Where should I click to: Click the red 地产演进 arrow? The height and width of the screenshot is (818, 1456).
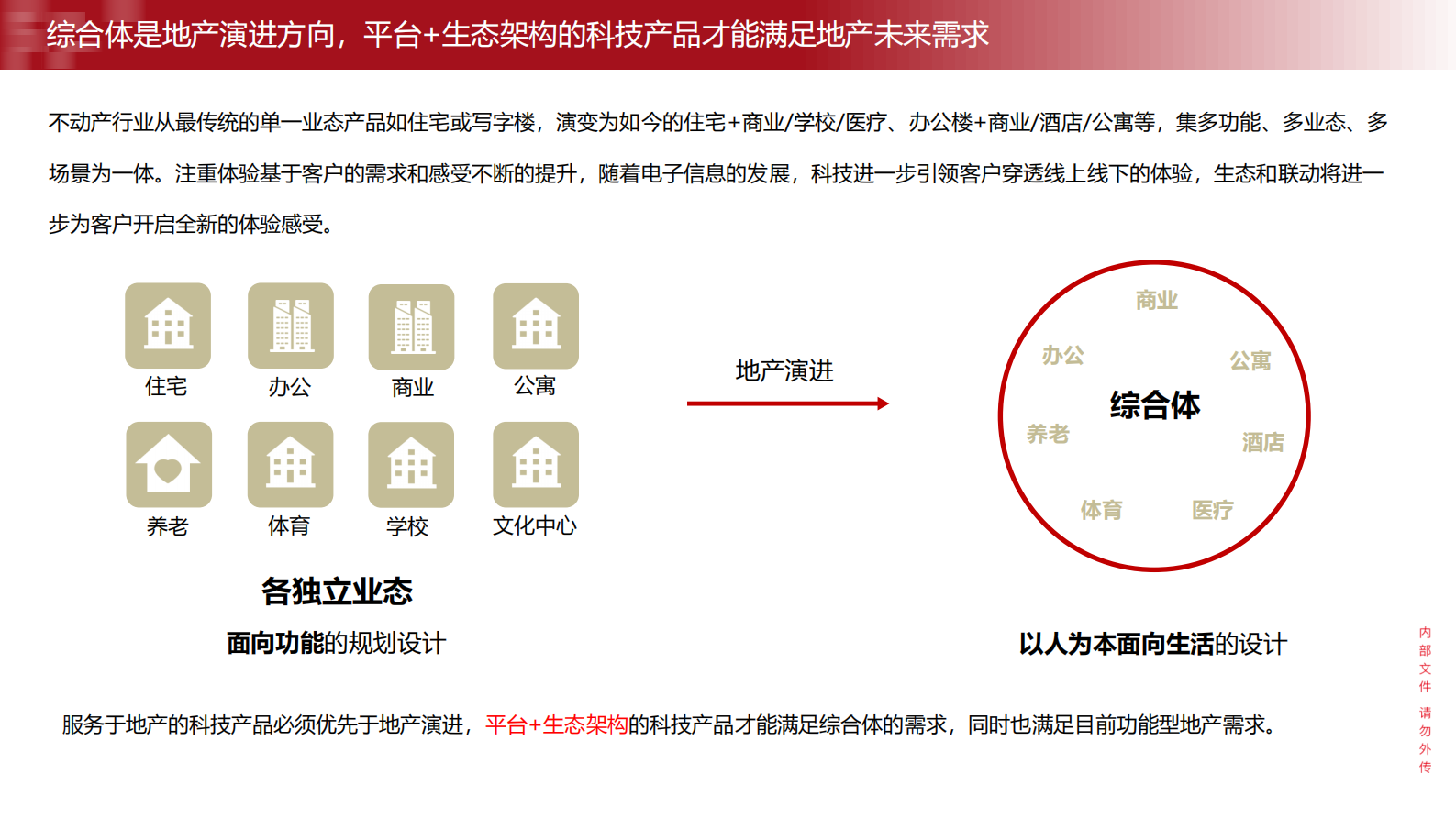coord(788,403)
